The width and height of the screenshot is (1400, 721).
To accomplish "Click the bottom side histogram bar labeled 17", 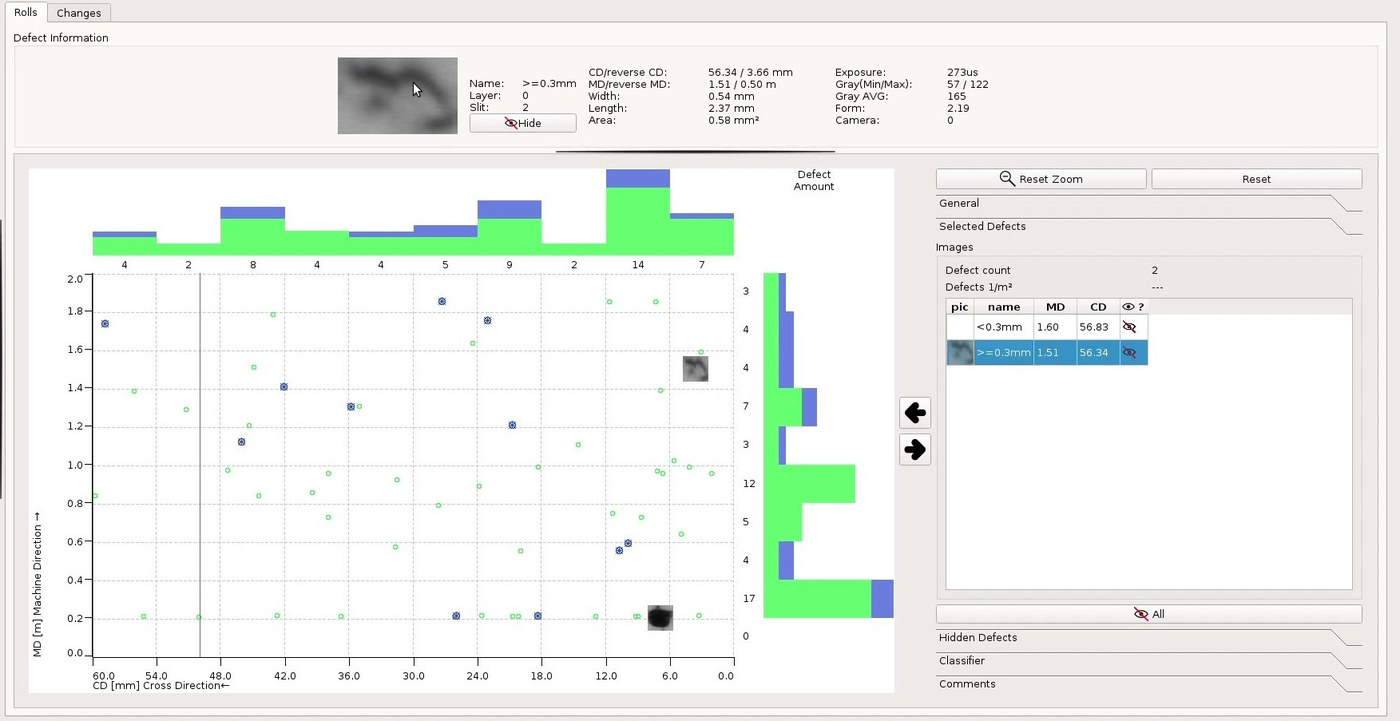I will pos(828,598).
